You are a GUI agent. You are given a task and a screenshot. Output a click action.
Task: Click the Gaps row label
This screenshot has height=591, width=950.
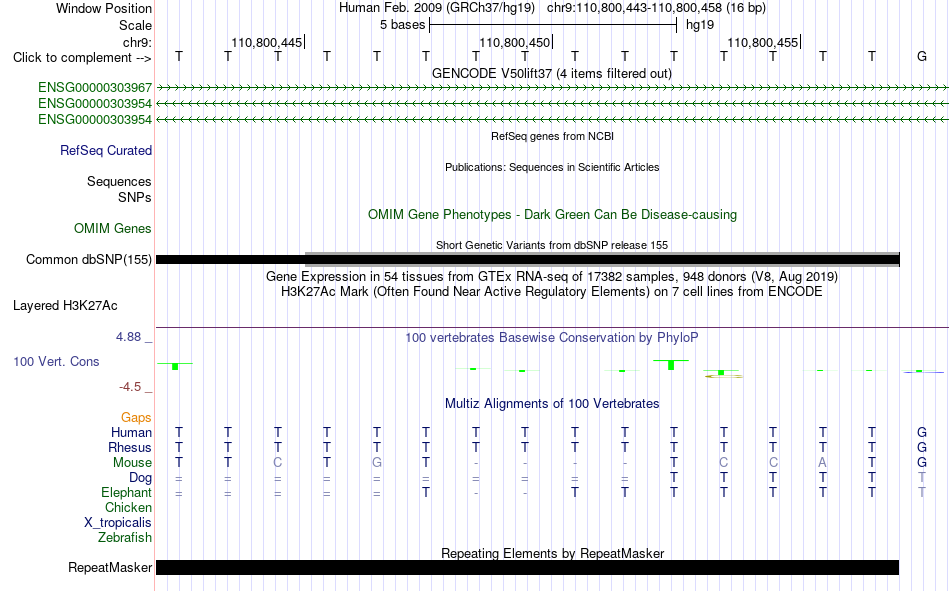[x=136, y=418]
